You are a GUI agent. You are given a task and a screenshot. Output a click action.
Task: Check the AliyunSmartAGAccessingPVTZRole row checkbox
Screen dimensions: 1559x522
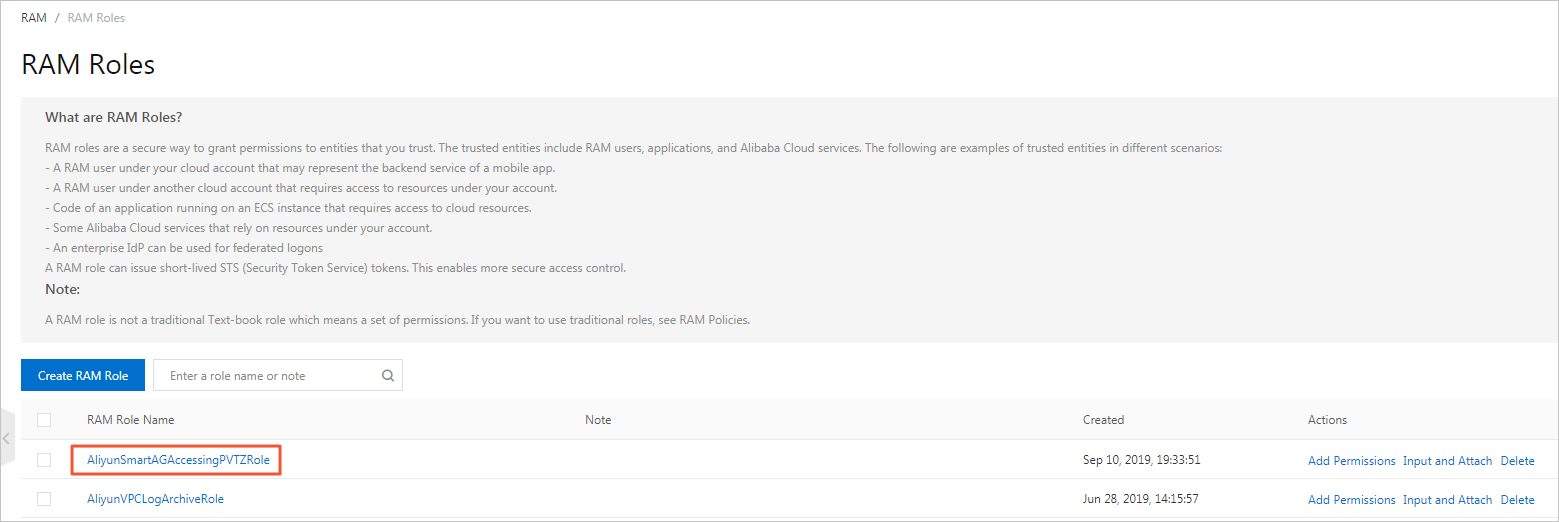point(44,460)
